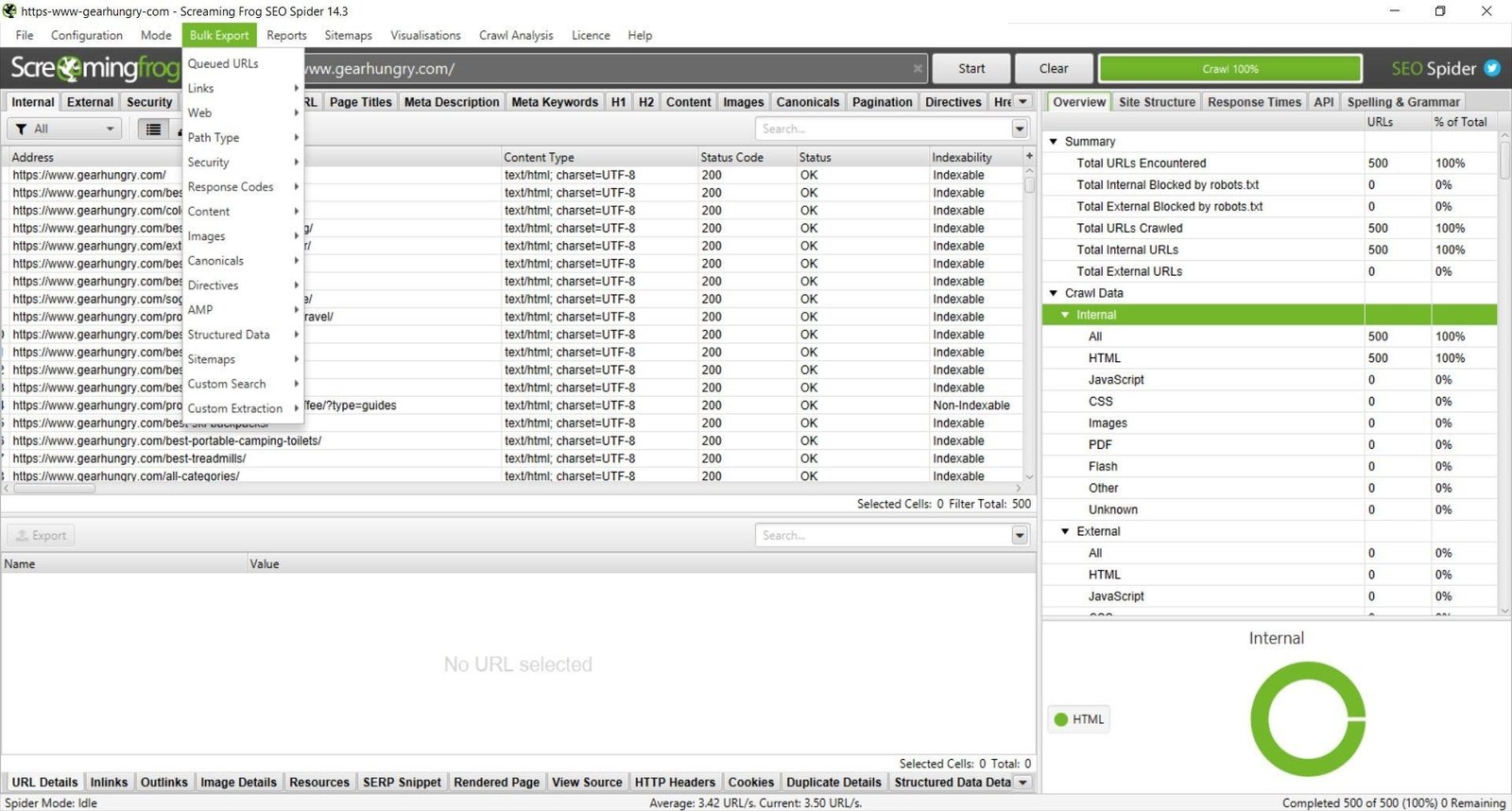Switch to the Meta Description tab
Viewport: 1512px width, 811px height.
[x=452, y=101]
